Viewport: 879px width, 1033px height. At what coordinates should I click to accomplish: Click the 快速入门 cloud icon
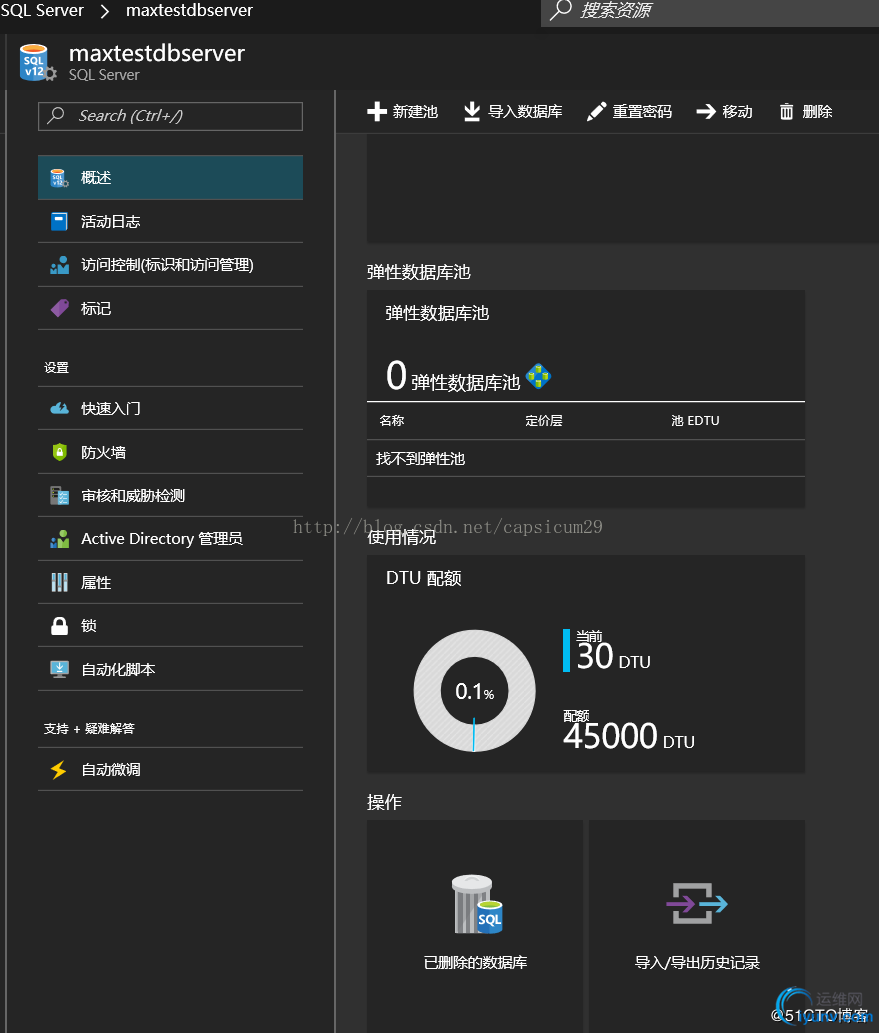(59, 408)
